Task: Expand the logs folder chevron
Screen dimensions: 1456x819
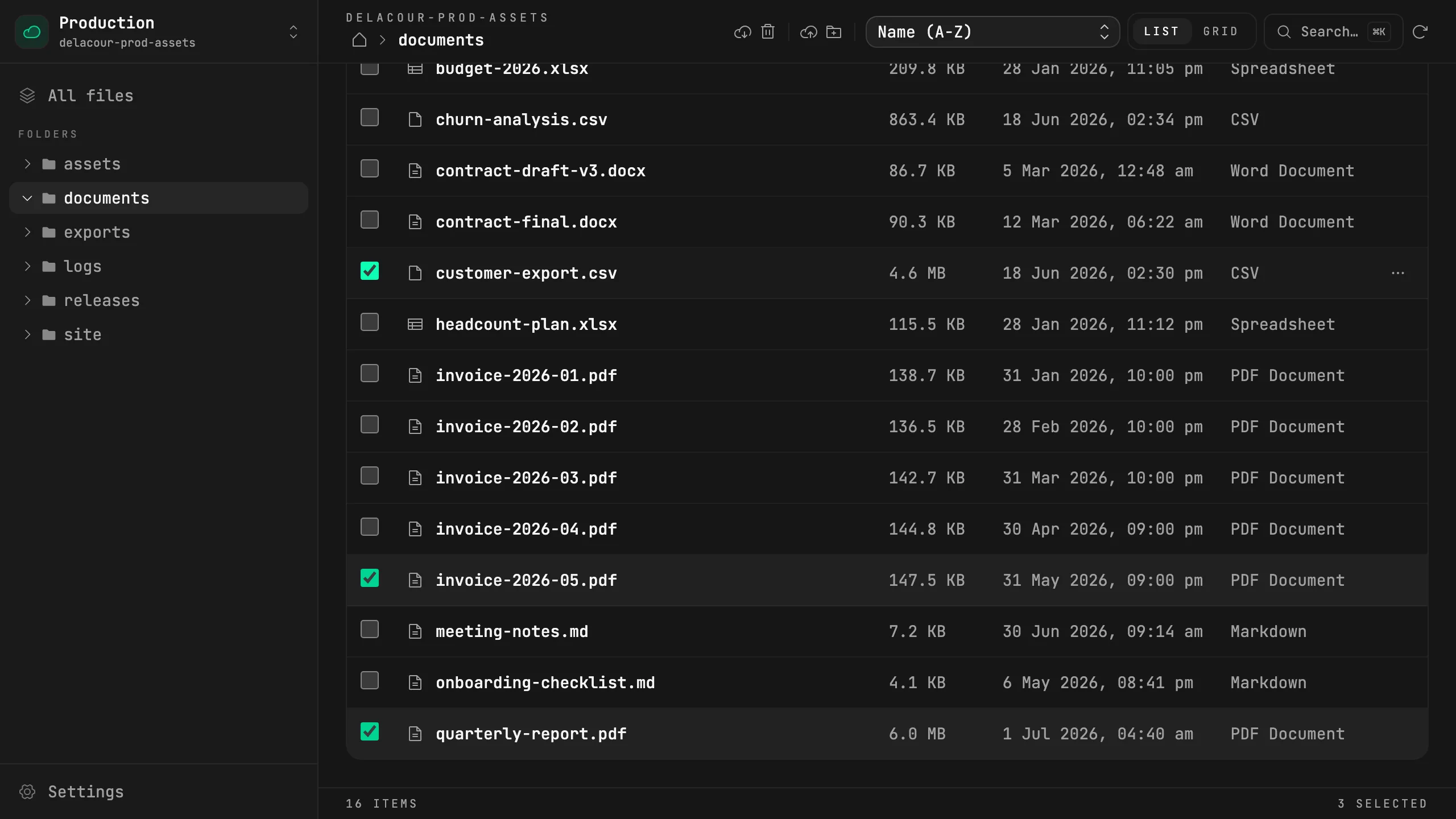Action: click(x=27, y=266)
